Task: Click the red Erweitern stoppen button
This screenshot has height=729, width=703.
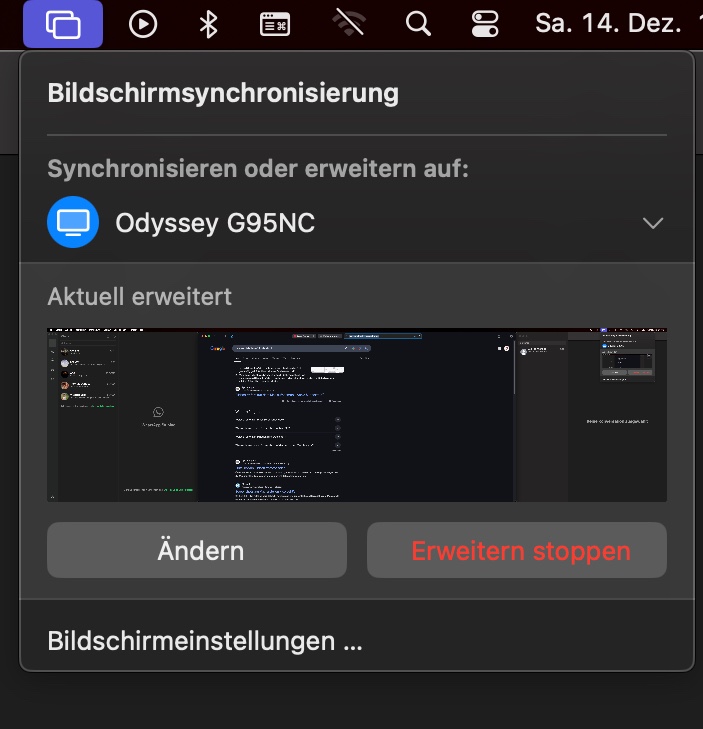Action: click(517, 550)
